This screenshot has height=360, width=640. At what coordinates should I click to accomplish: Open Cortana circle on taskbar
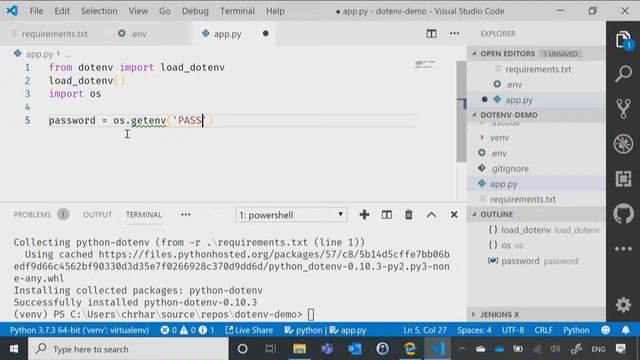[x=242, y=349]
